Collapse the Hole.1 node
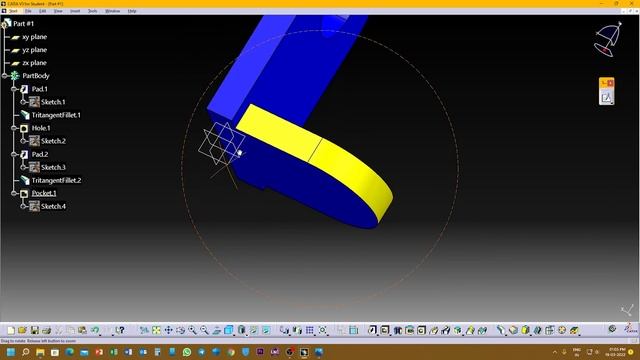This screenshot has width=640, height=360. click(14, 128)
